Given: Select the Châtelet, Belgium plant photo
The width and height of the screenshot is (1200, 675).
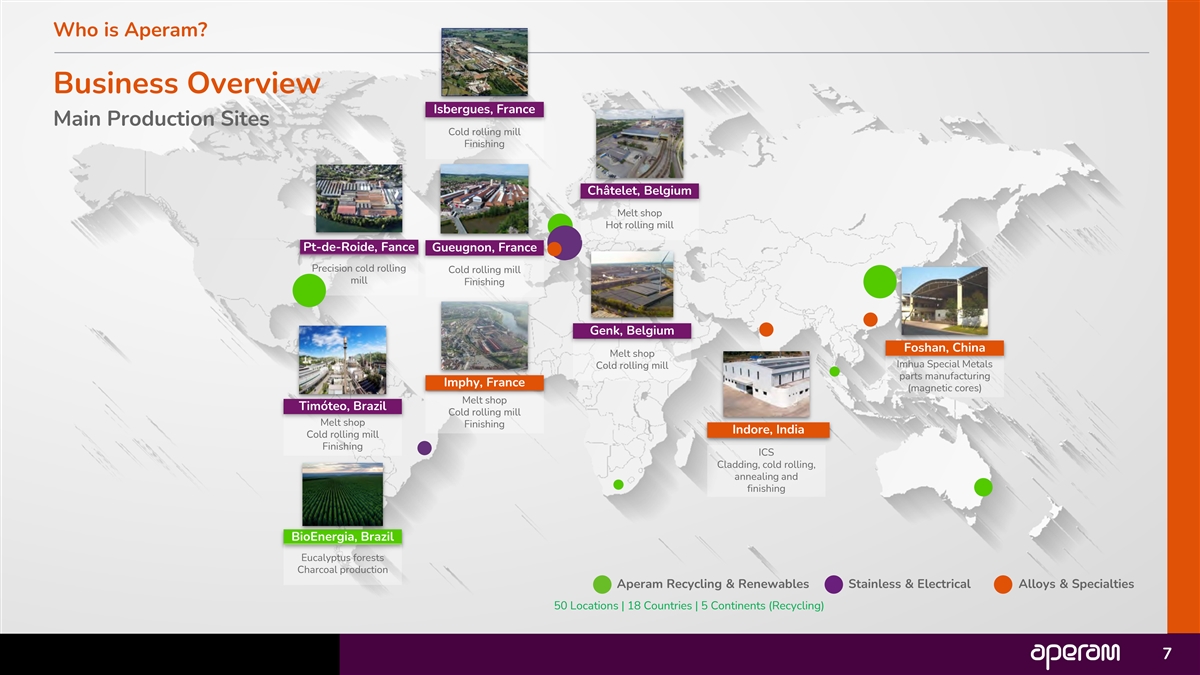Looking at the screenshot, I should point(639,144).
